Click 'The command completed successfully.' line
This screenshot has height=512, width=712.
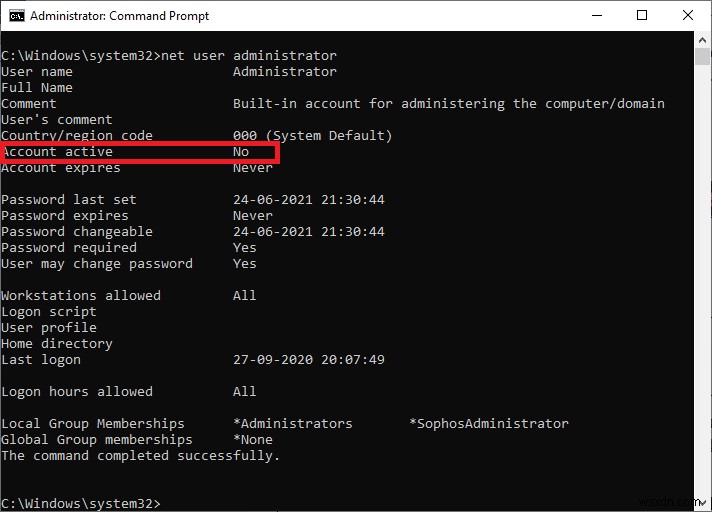tap(141, 456)
